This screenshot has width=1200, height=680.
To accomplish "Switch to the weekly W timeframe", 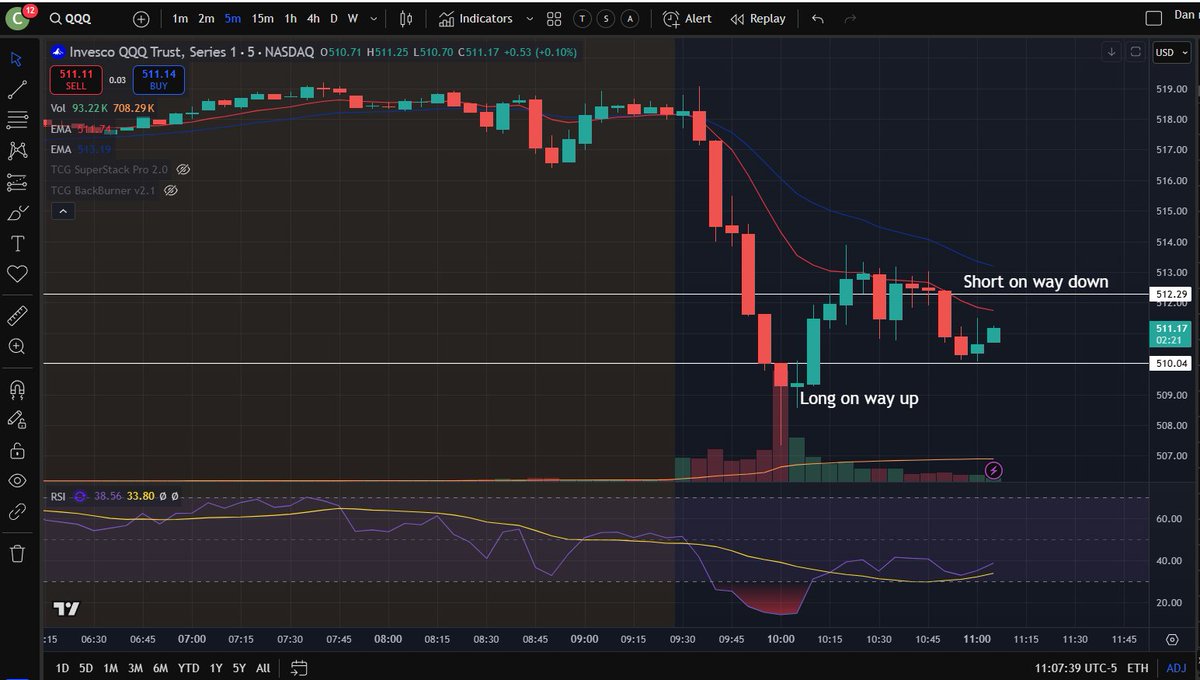I will tap(353, 19).
